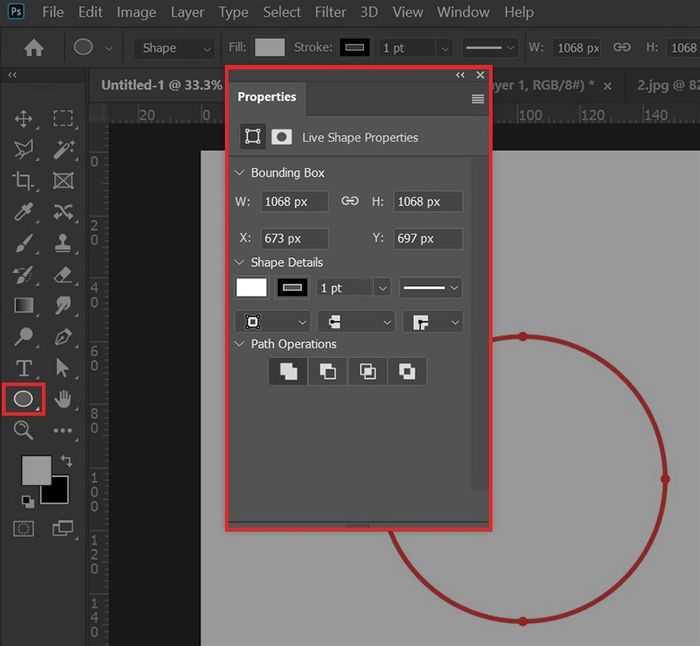Collapse the Path Operations section
This screenshot has height=646, width=700.
click(x=240, y=343)
